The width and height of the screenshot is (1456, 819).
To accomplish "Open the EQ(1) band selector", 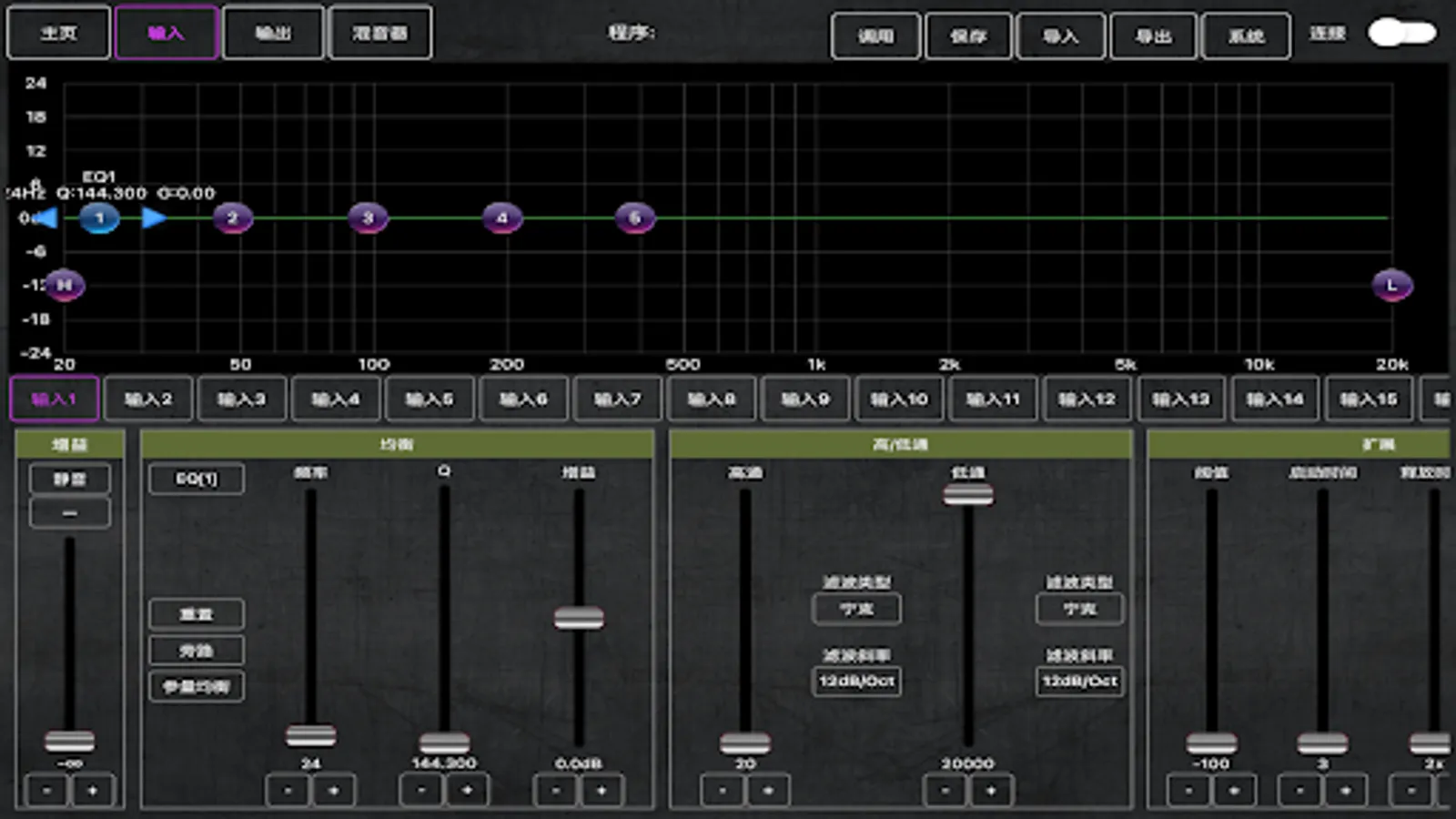I will click(x=197, y=479).
